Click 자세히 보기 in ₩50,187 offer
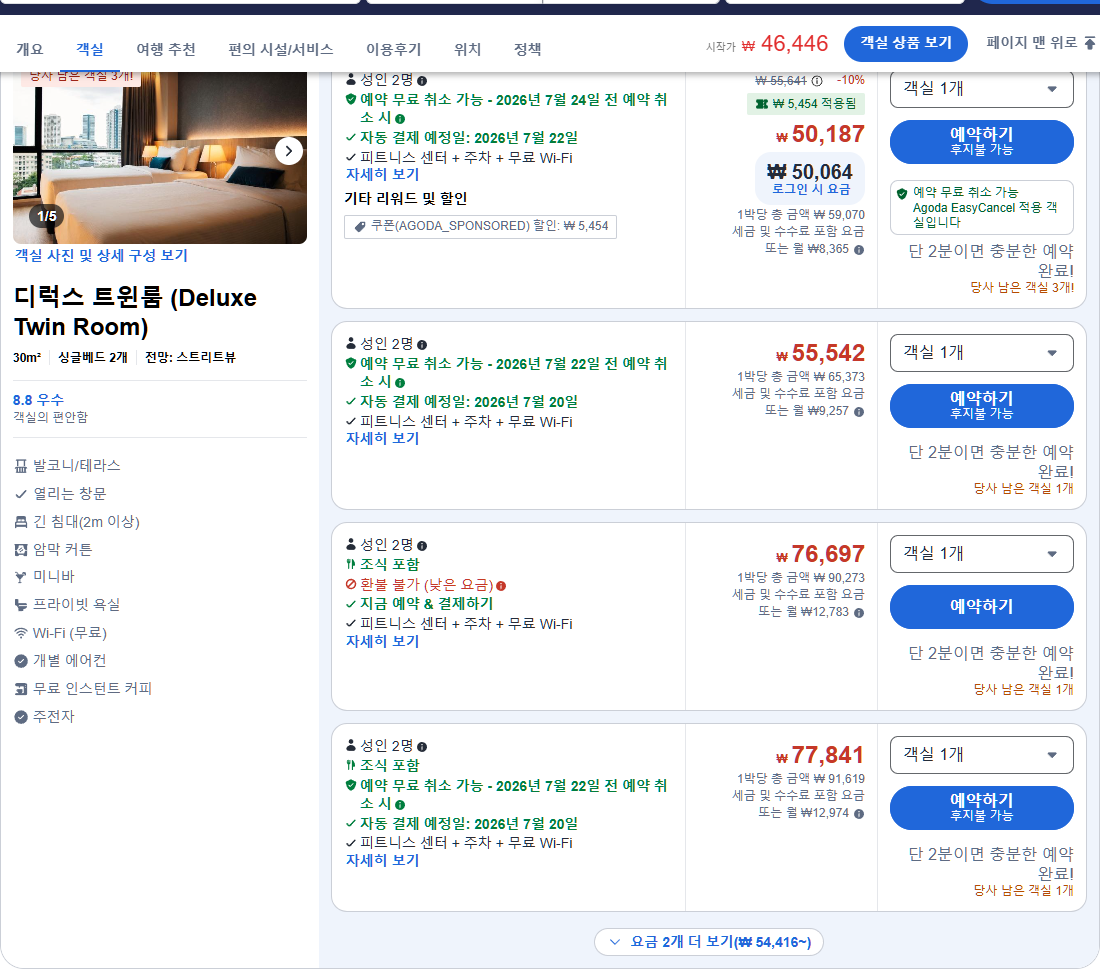 pyautogui.click(x=382, y=175)
